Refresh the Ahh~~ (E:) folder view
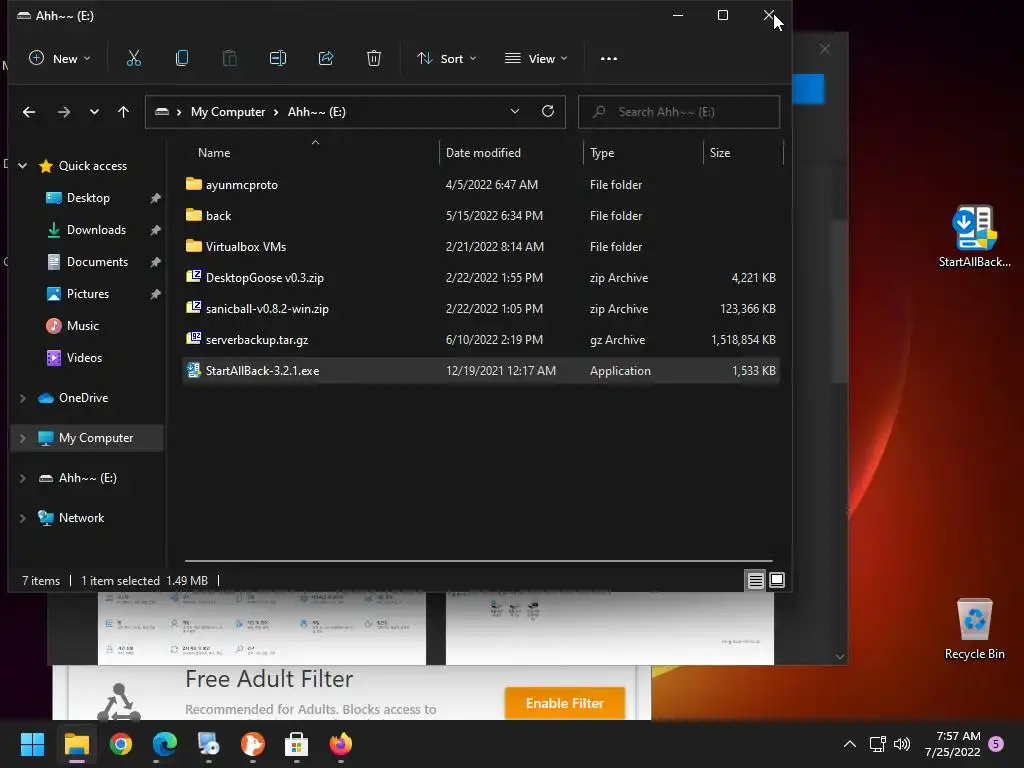The width and height of the screenshot is (1024, 768). pos(548,112)
